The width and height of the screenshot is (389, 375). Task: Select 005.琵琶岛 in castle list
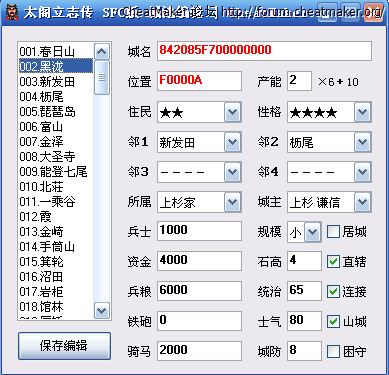56,111
